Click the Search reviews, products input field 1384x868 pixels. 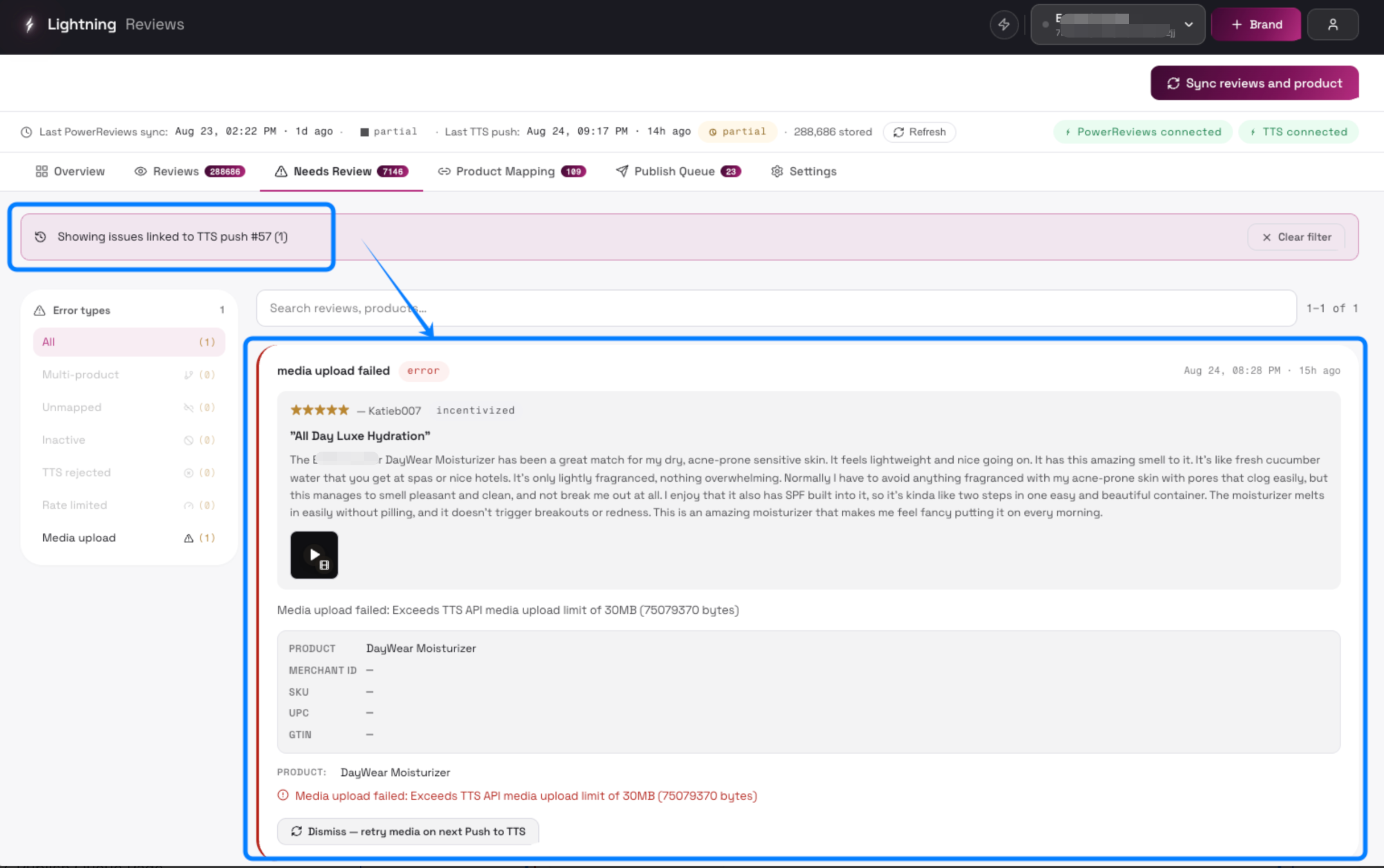coord(776,308)
